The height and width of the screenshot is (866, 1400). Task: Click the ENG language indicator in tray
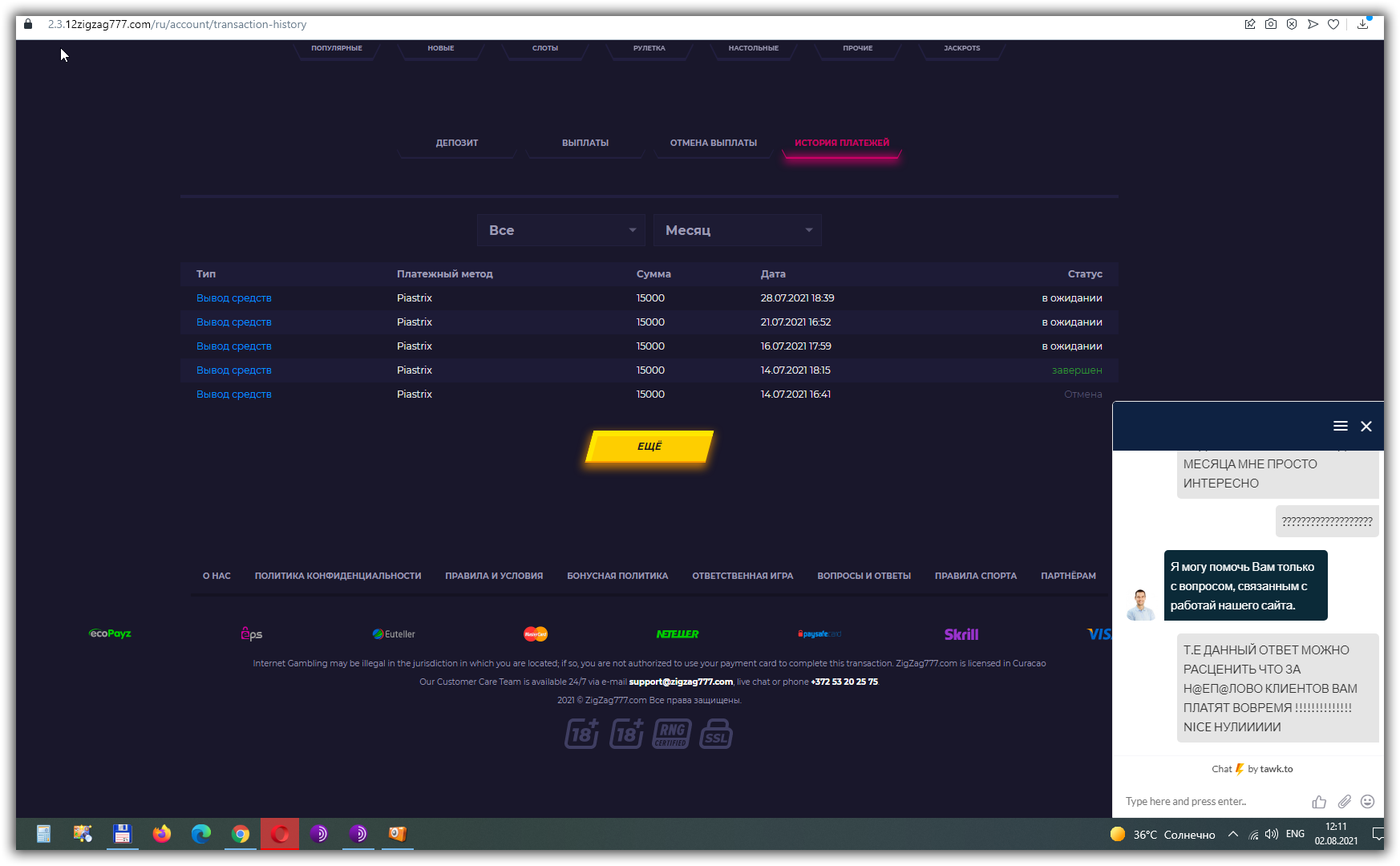(1295, 834)
